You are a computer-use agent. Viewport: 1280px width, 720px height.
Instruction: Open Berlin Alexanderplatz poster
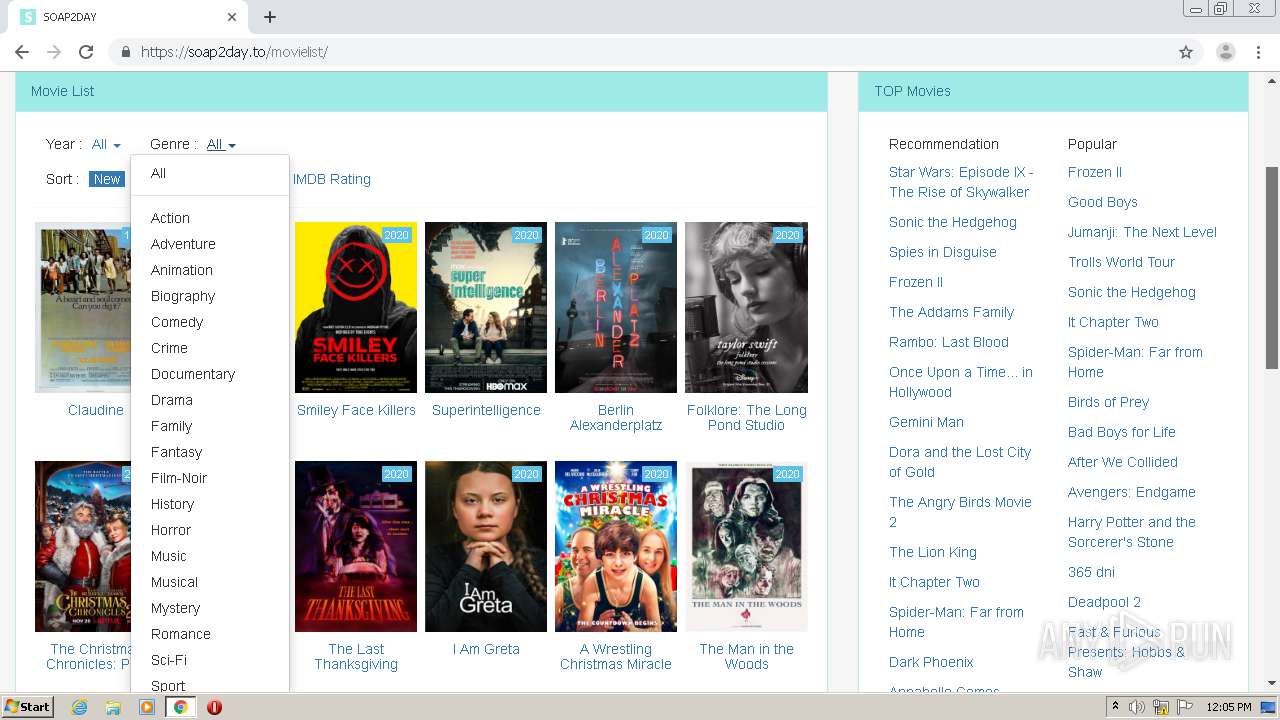pos(616,307)
